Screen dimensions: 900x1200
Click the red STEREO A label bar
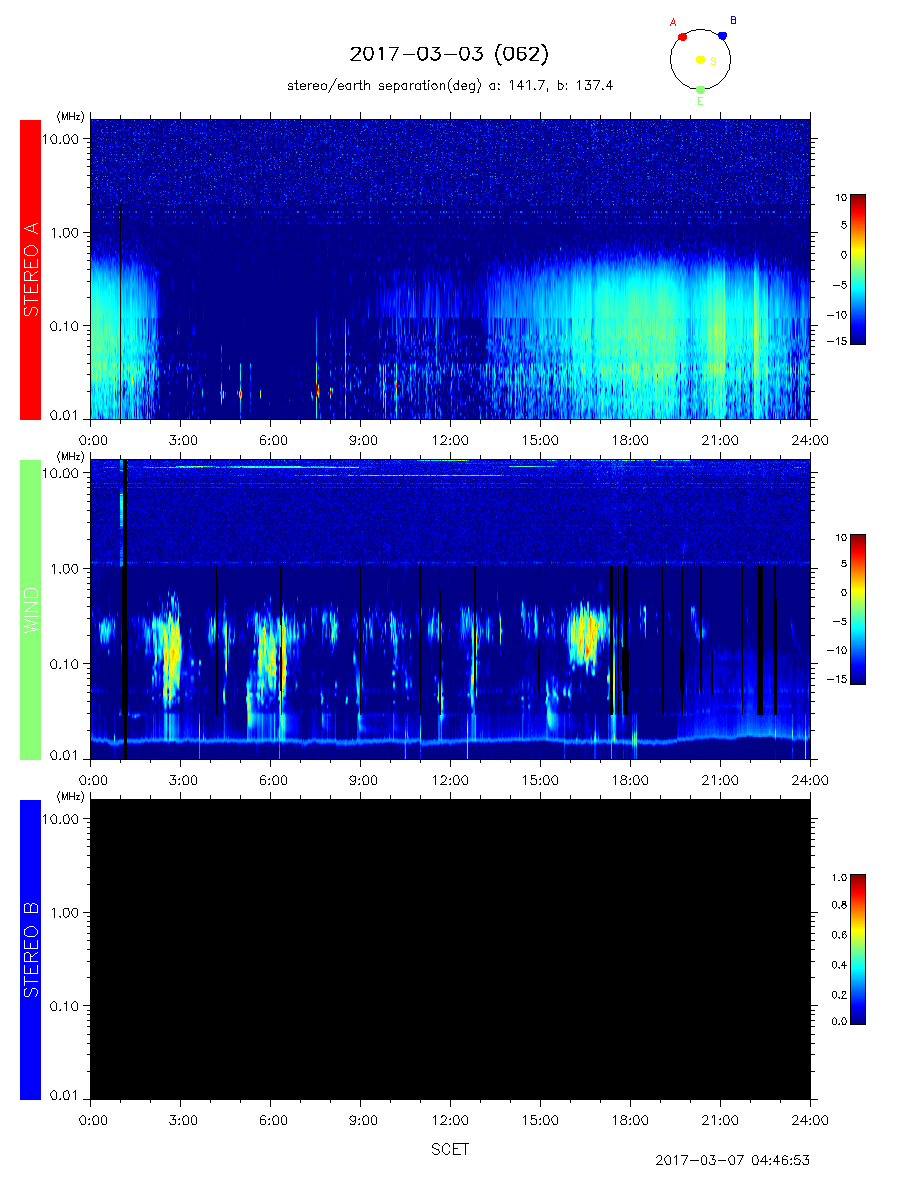30,270
